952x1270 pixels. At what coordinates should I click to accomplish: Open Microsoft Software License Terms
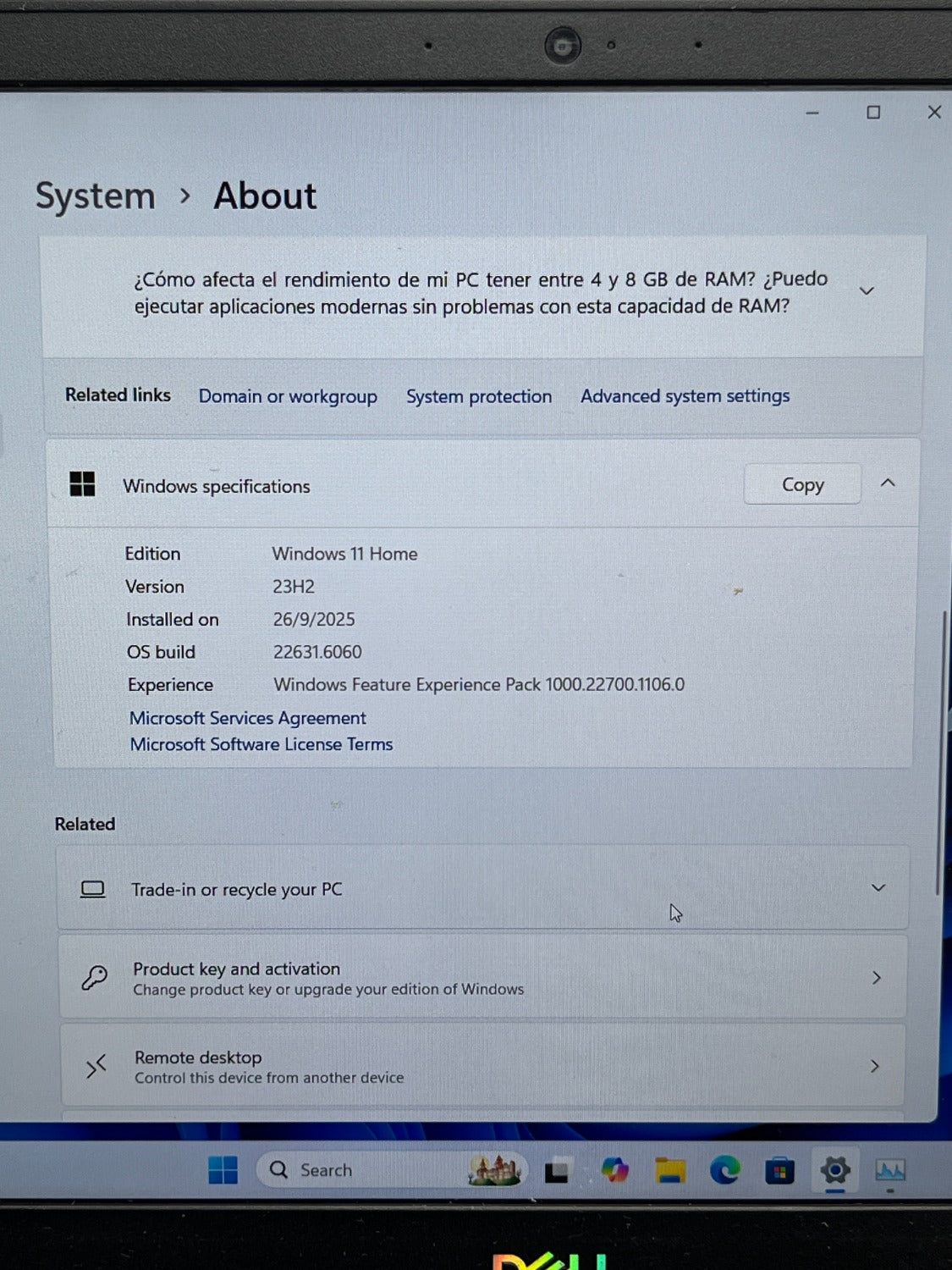pyautogui.click(x=261, y=744)
